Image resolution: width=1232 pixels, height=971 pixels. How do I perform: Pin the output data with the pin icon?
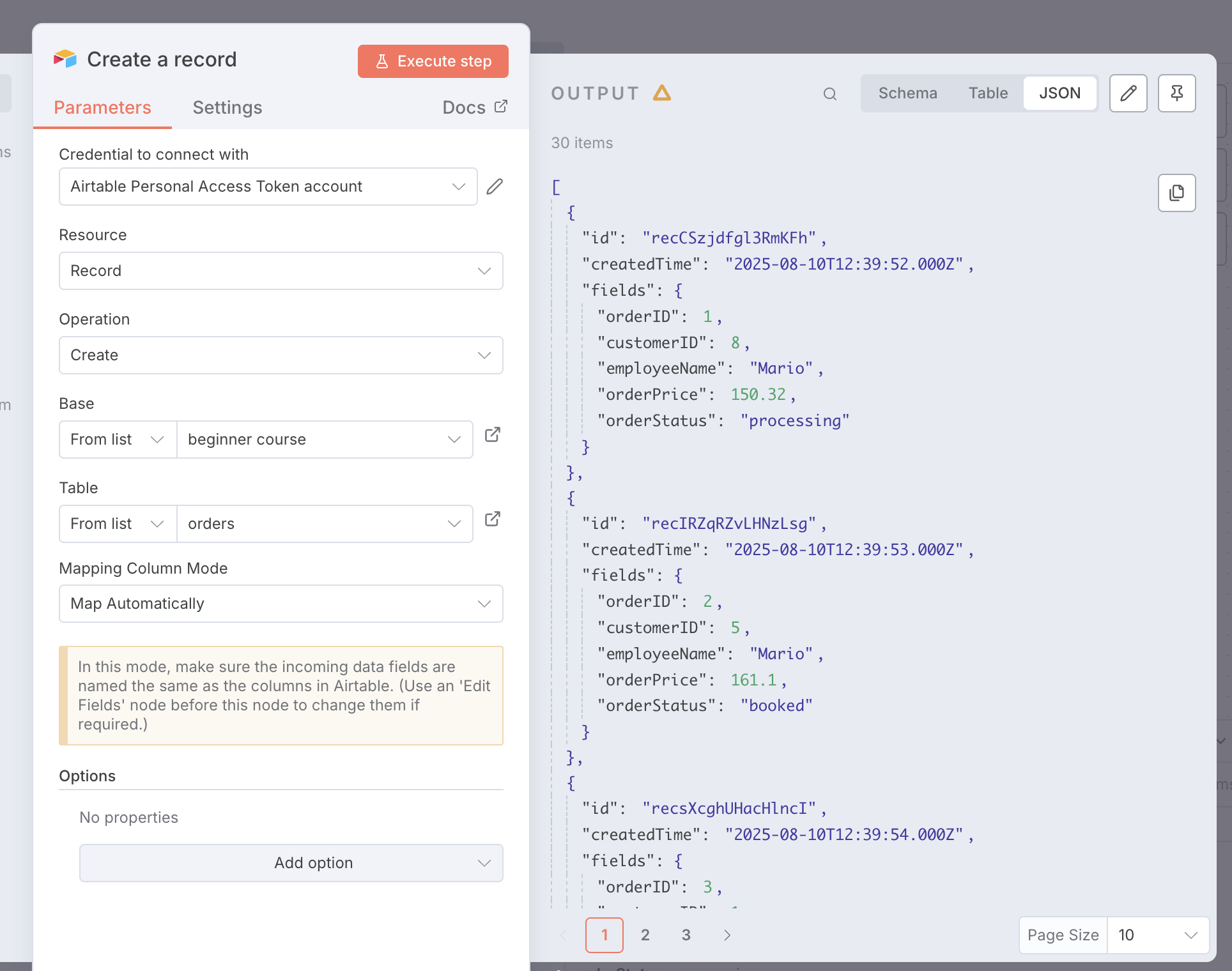[1177, 93]
